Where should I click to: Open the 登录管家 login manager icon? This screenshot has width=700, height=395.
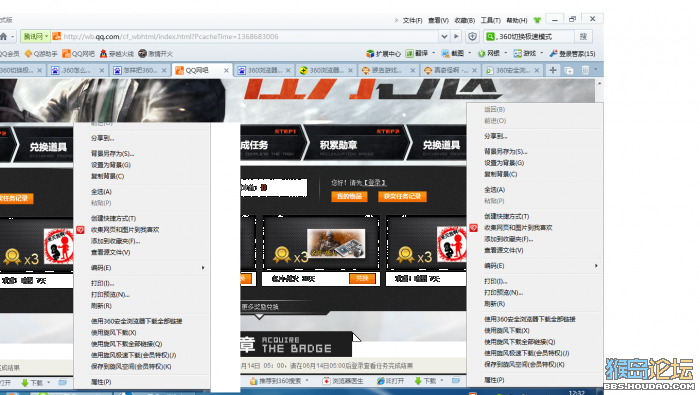coord(554,54)
